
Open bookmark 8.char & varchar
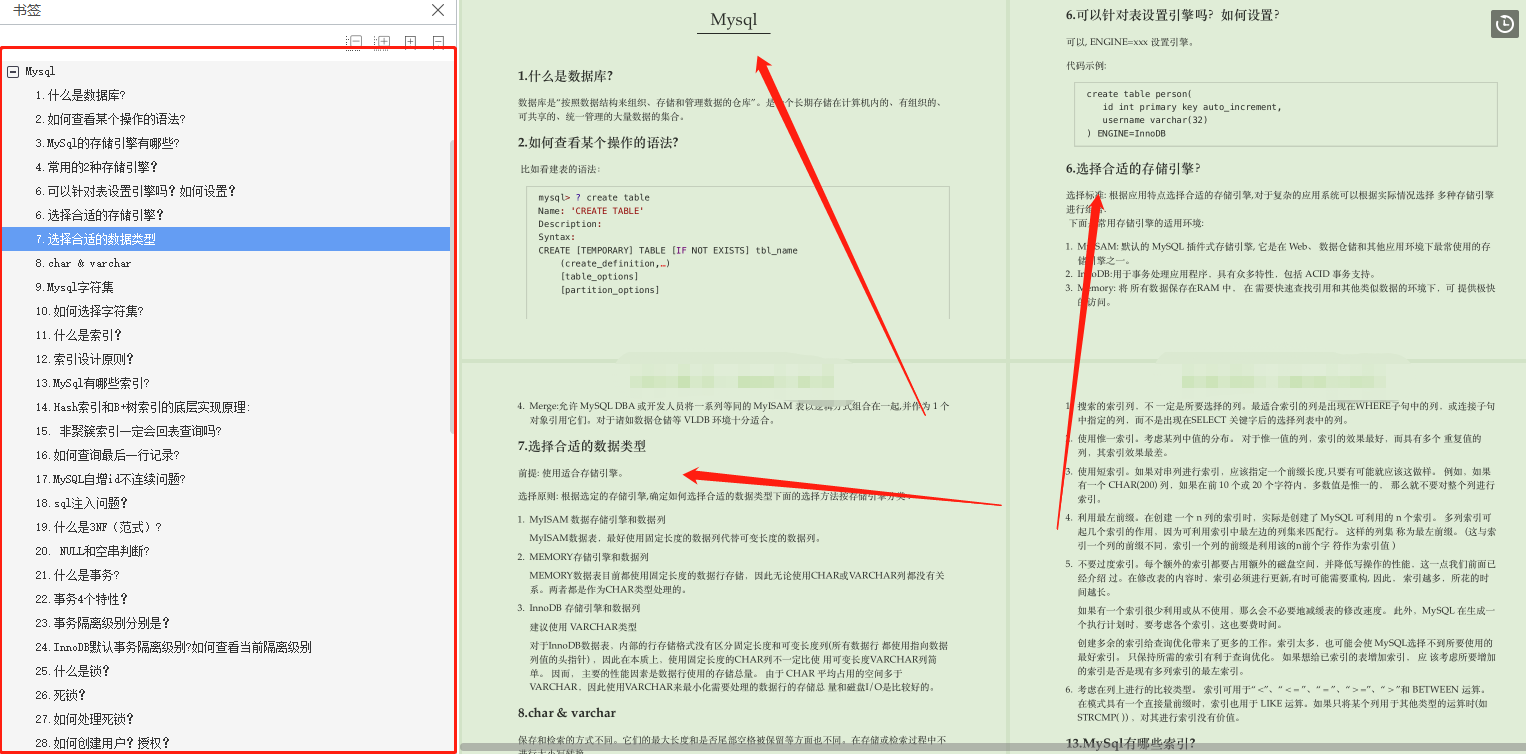[83, 263]
